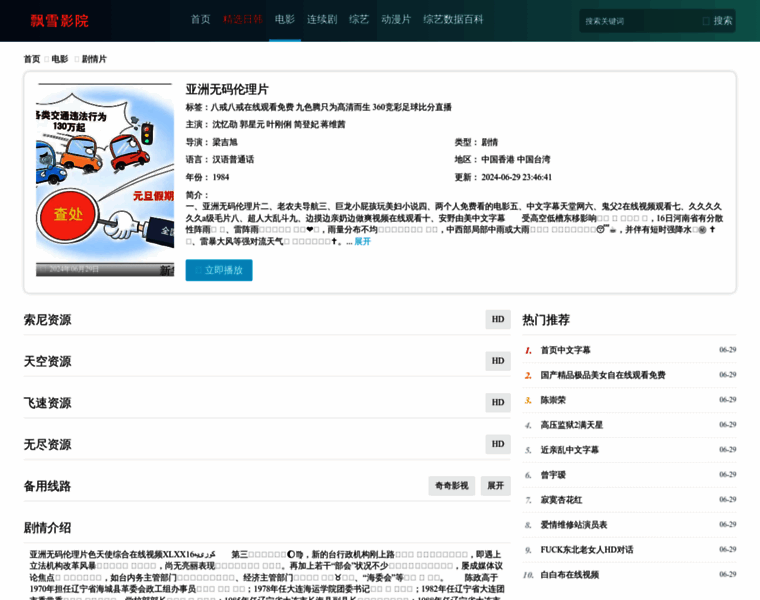Expand the synopsis with 展开 link

coord(362,241)
